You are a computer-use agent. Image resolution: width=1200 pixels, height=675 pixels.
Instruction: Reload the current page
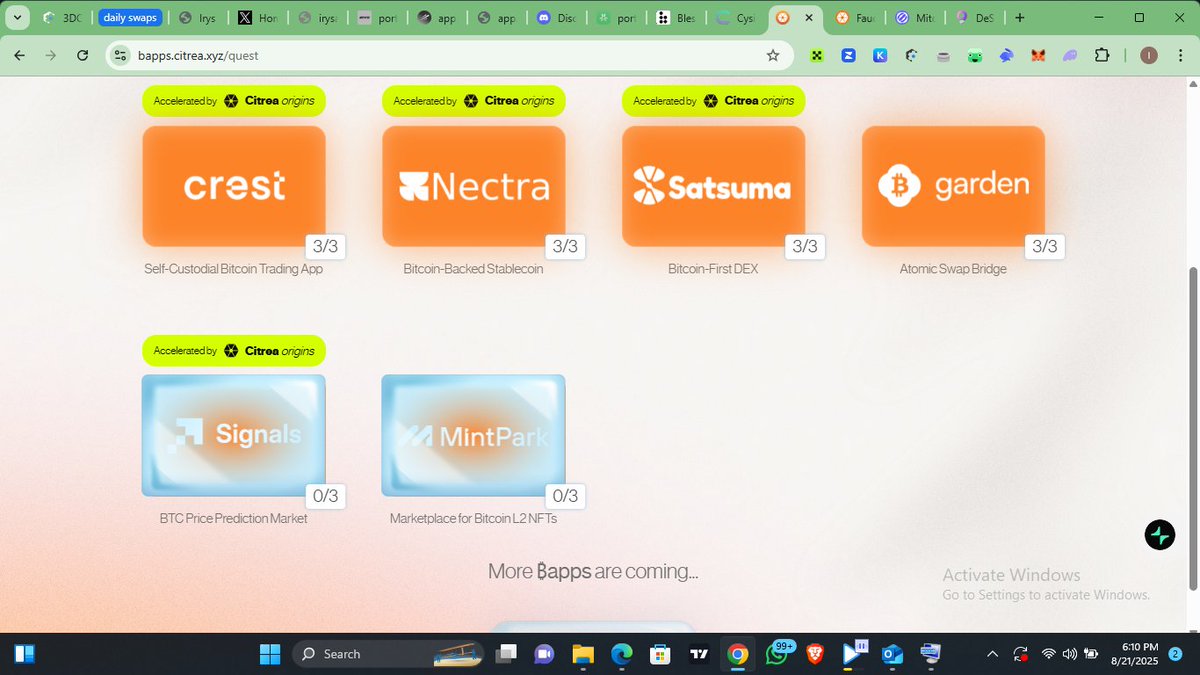point(83,55)
